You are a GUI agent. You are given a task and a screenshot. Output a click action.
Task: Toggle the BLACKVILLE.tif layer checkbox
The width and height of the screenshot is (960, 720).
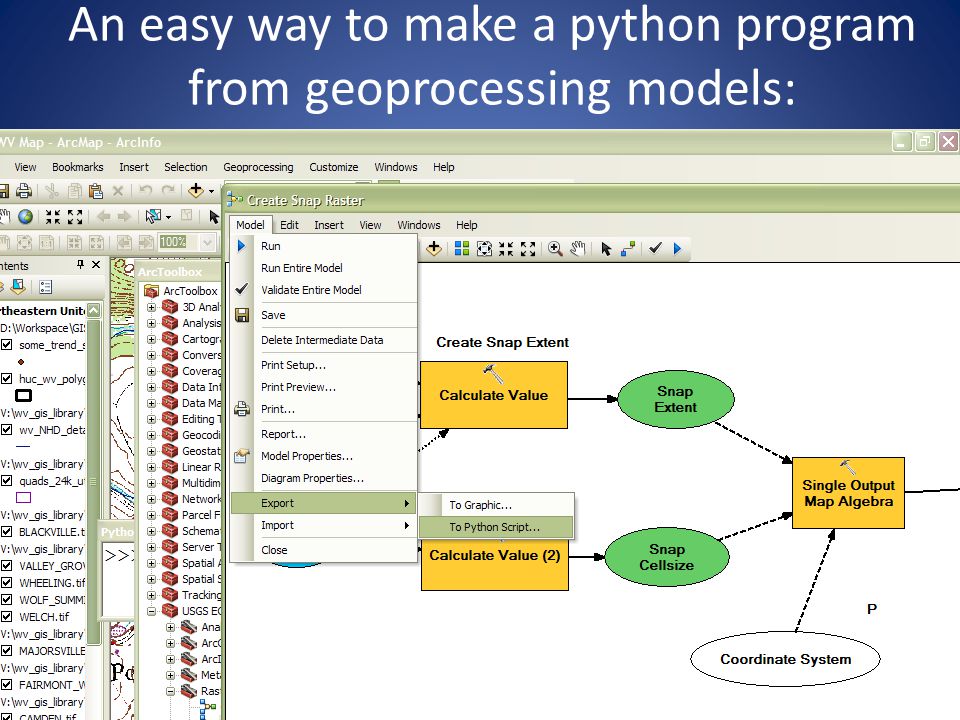point(6,531)
